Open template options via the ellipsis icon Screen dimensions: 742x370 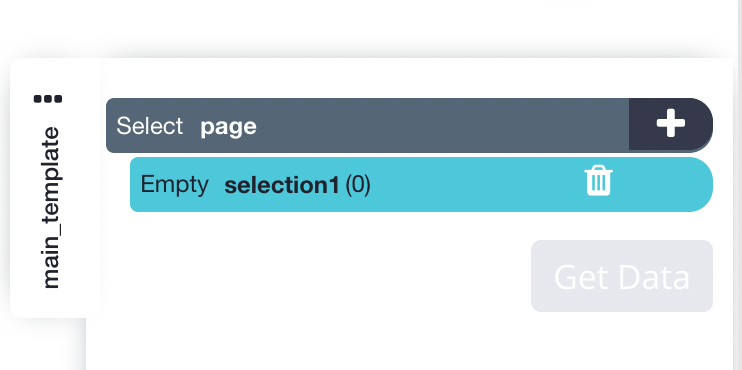pyautogui.click(x=48, y=99)
